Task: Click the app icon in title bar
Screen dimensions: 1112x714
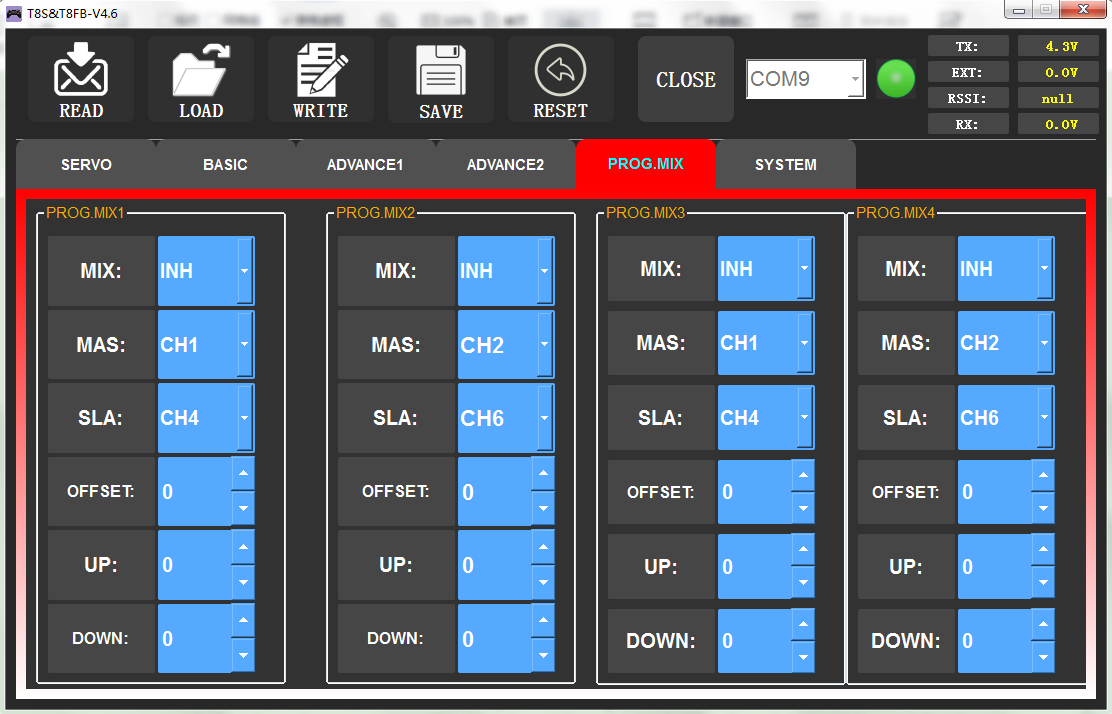Action: 14,11
